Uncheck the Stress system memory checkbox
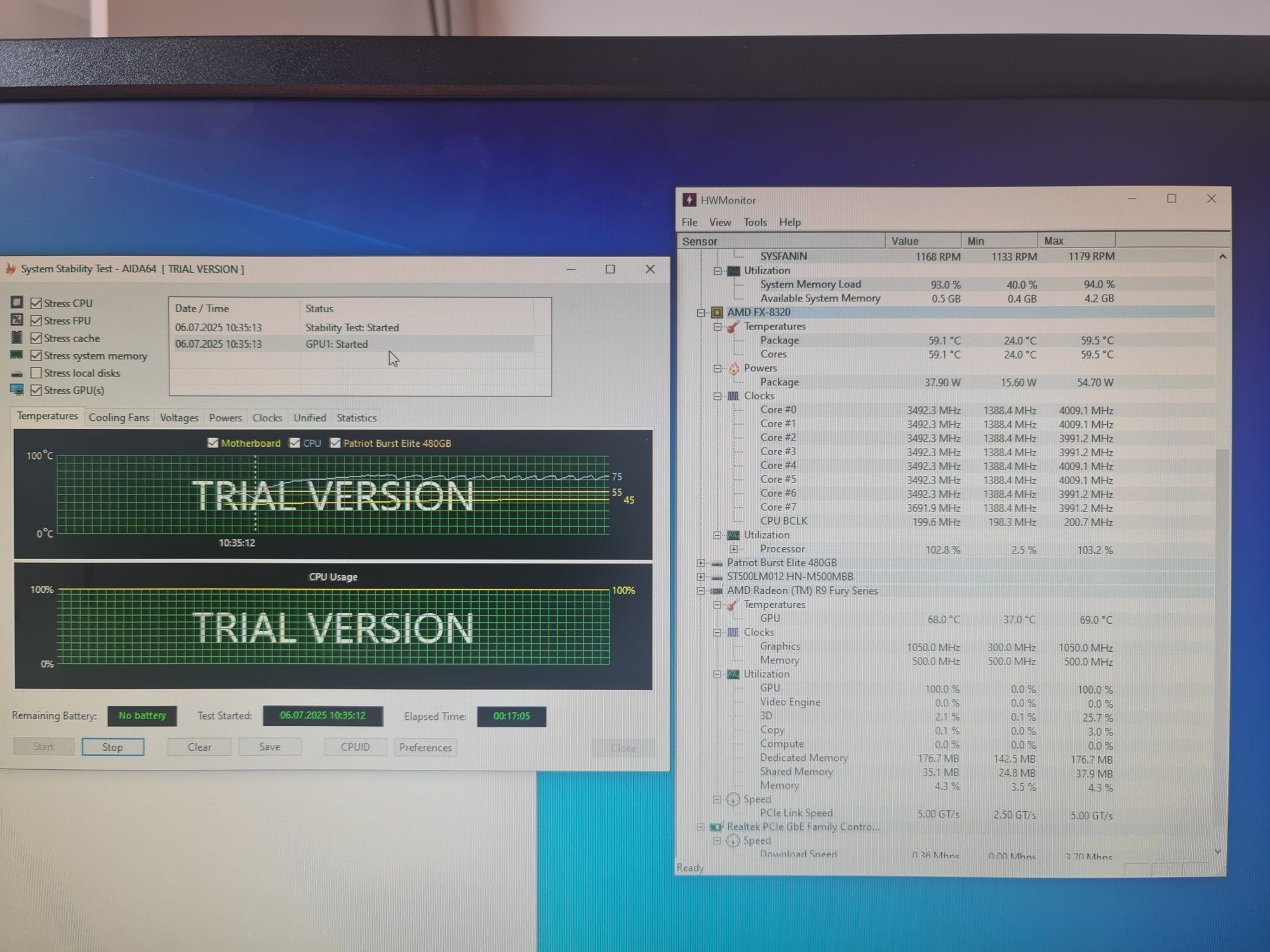 click(36, 355)
